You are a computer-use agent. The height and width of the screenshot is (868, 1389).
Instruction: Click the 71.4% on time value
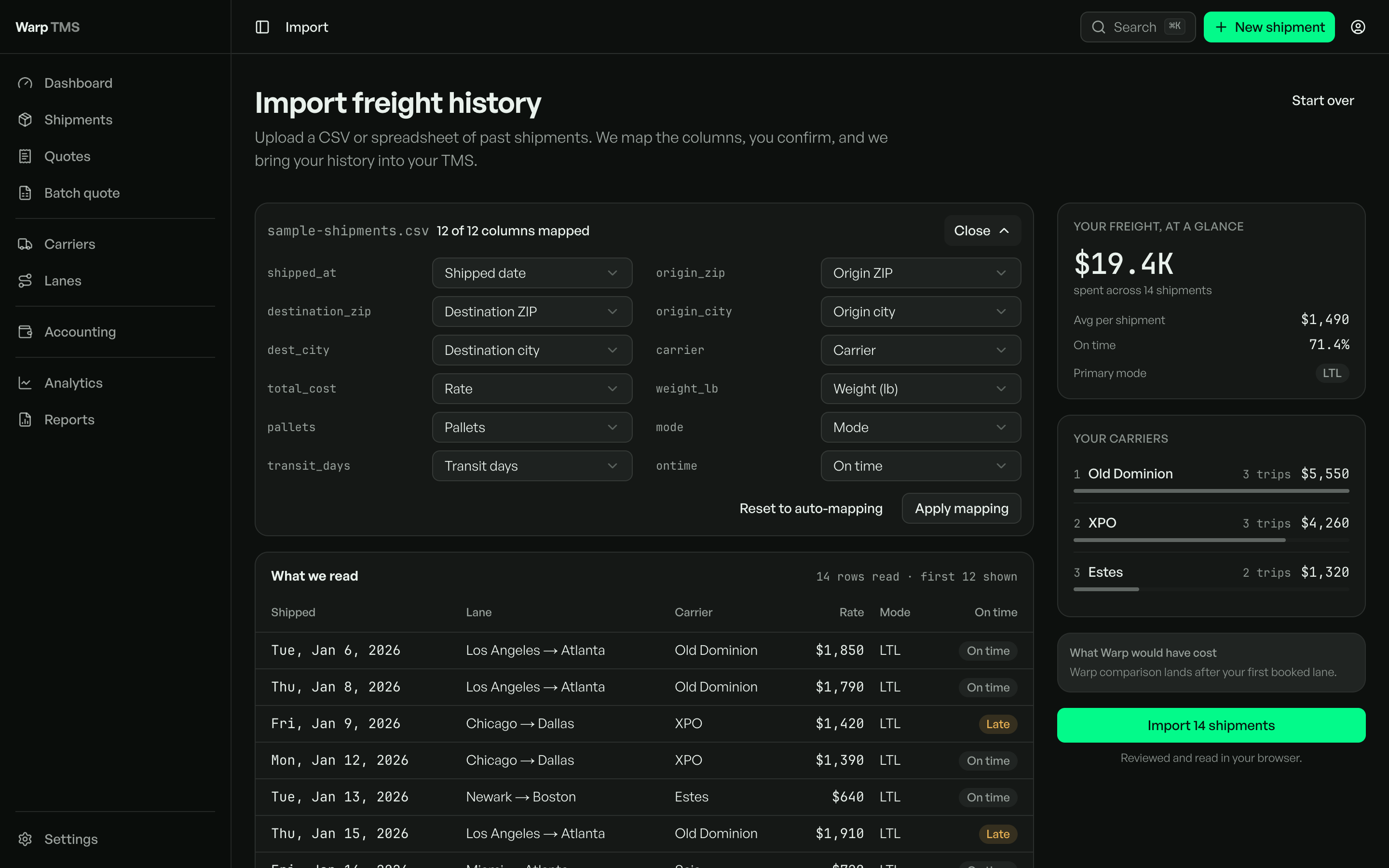coord(1329,344)
